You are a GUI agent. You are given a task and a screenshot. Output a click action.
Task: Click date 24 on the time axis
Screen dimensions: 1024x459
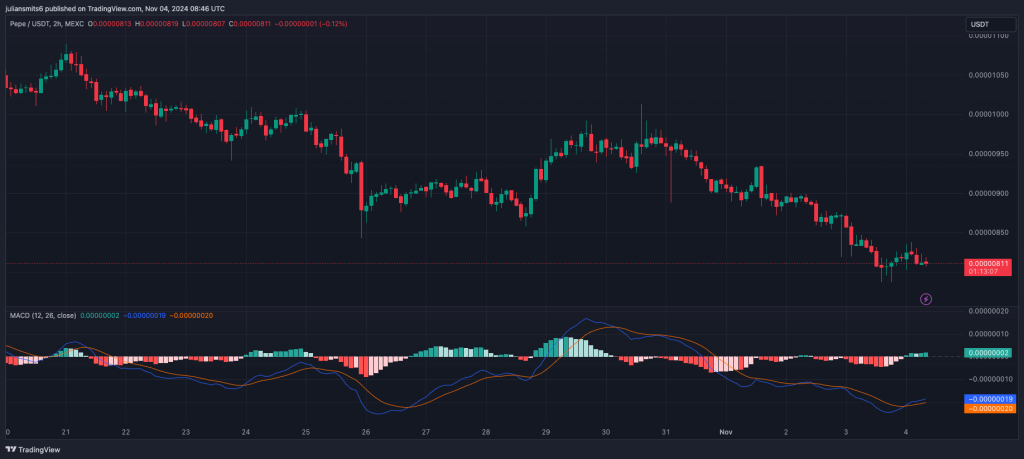[246, 432]
